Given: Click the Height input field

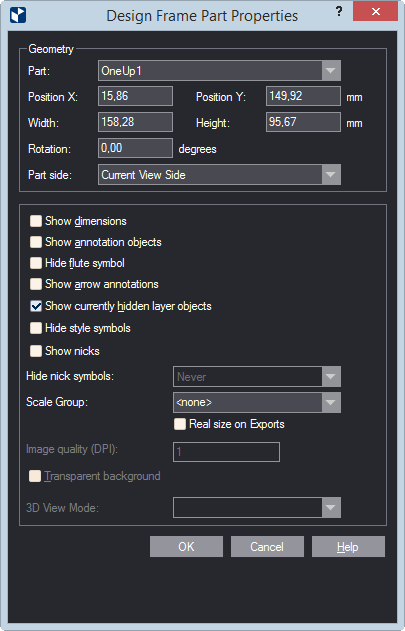Looking at the screenshot, I should (303, 122).
